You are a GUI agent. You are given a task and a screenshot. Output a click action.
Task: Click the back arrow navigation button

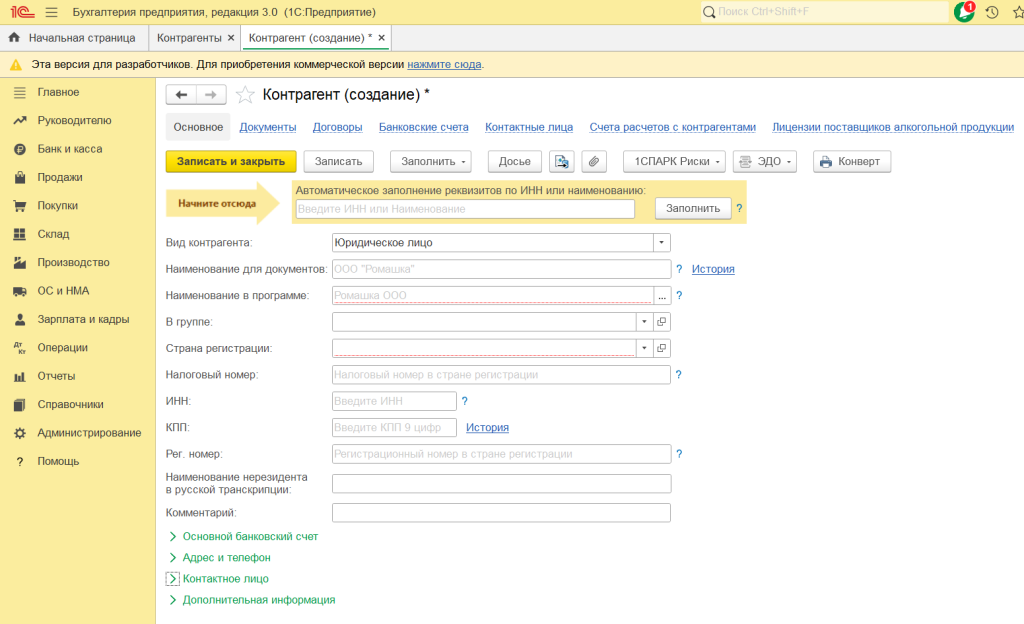[181, 95]
